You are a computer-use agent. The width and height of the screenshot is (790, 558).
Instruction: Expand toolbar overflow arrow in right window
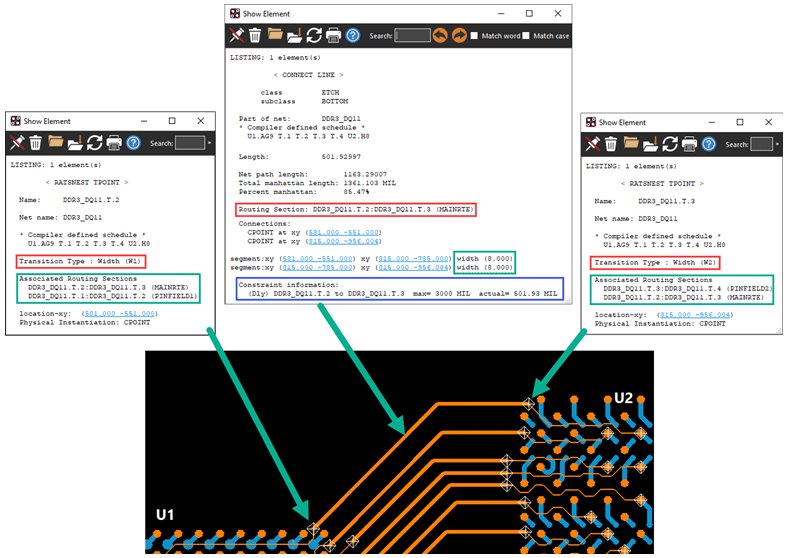778,145
